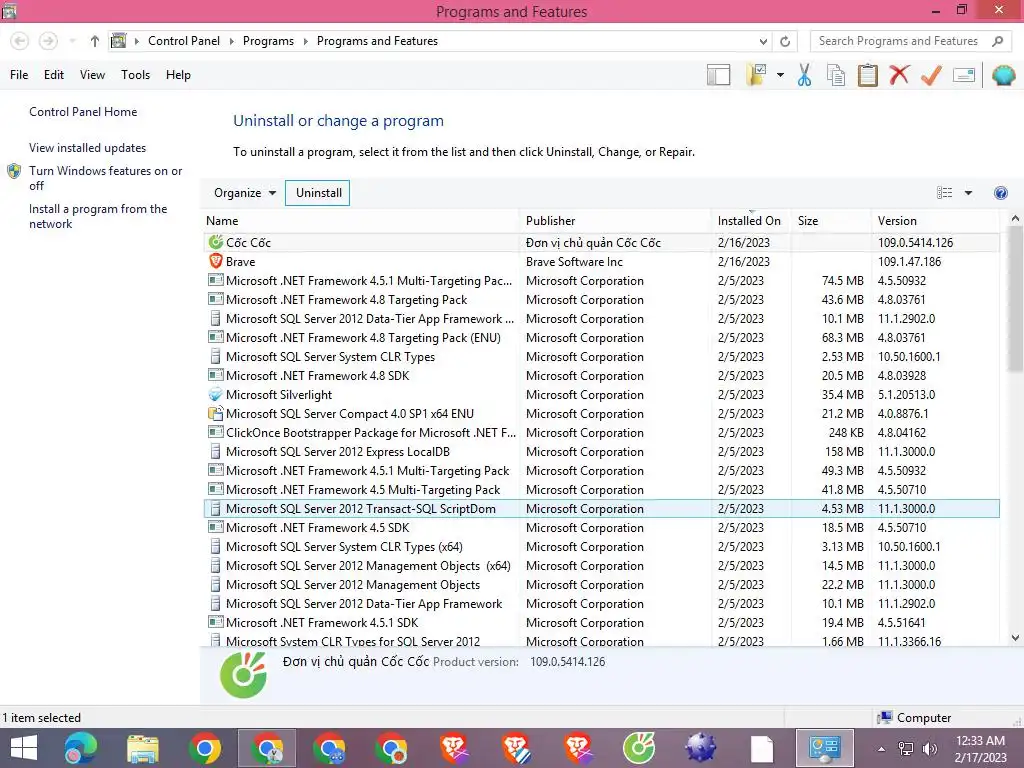Open folder options toolbar dropdown arrow

[780, 75]
